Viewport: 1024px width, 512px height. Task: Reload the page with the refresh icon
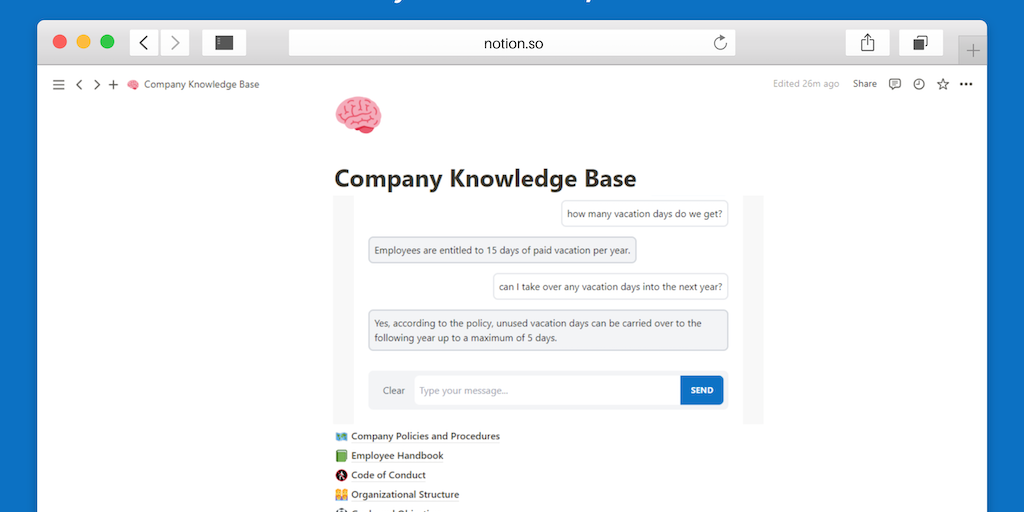[720, 43]
